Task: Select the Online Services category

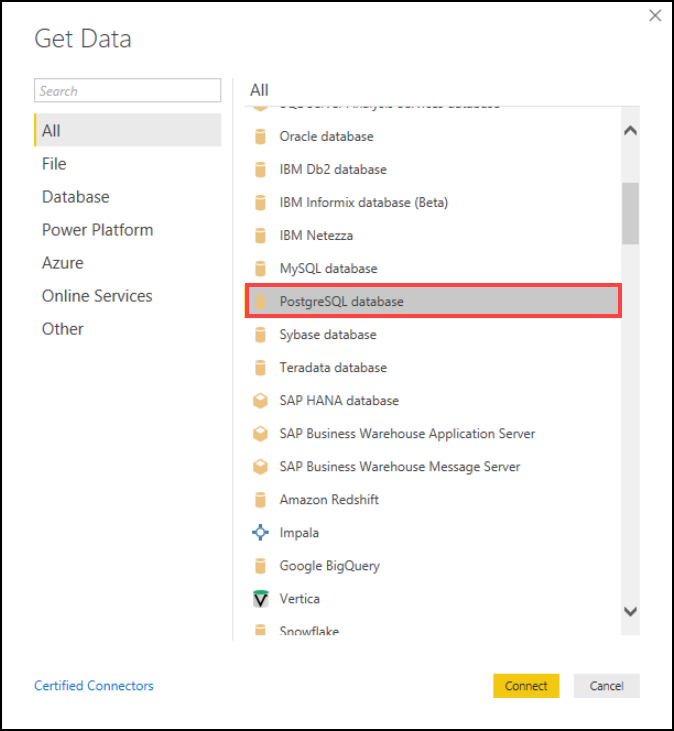Action: click(x=97, y=296)
